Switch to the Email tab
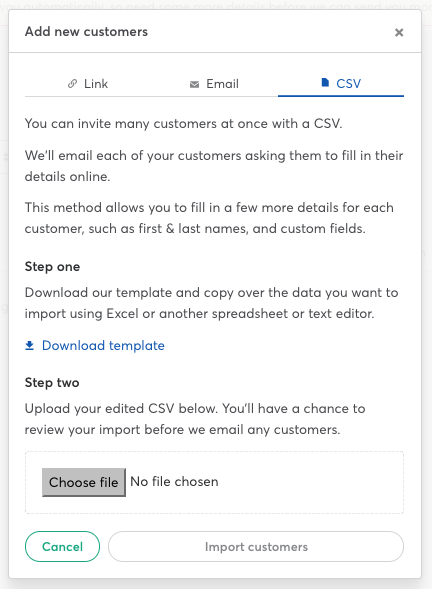Image resolution: width=432 pixels, height=589 pixels. (x=214, y=84)
